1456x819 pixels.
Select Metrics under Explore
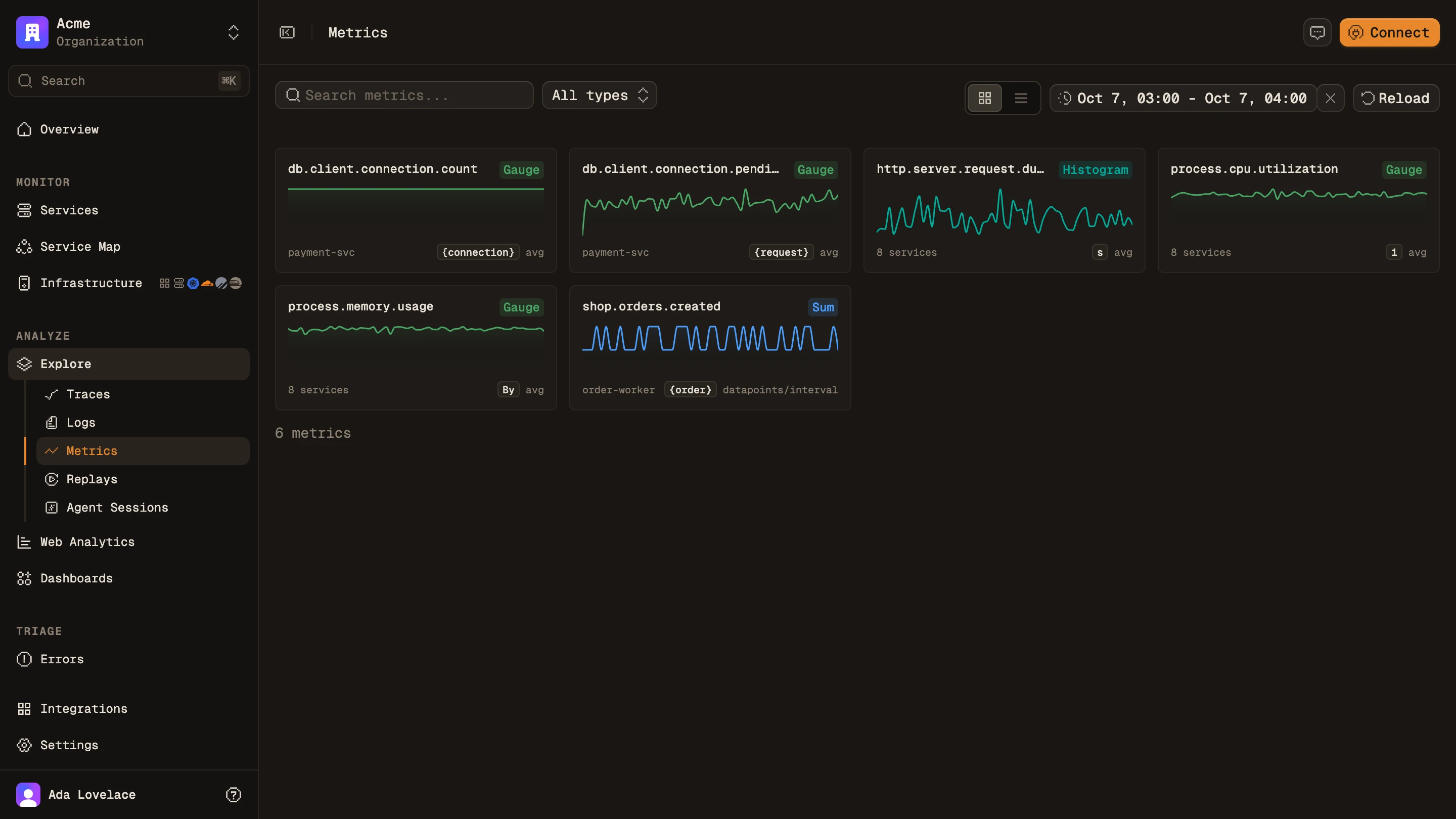click(x=143, y=451)
